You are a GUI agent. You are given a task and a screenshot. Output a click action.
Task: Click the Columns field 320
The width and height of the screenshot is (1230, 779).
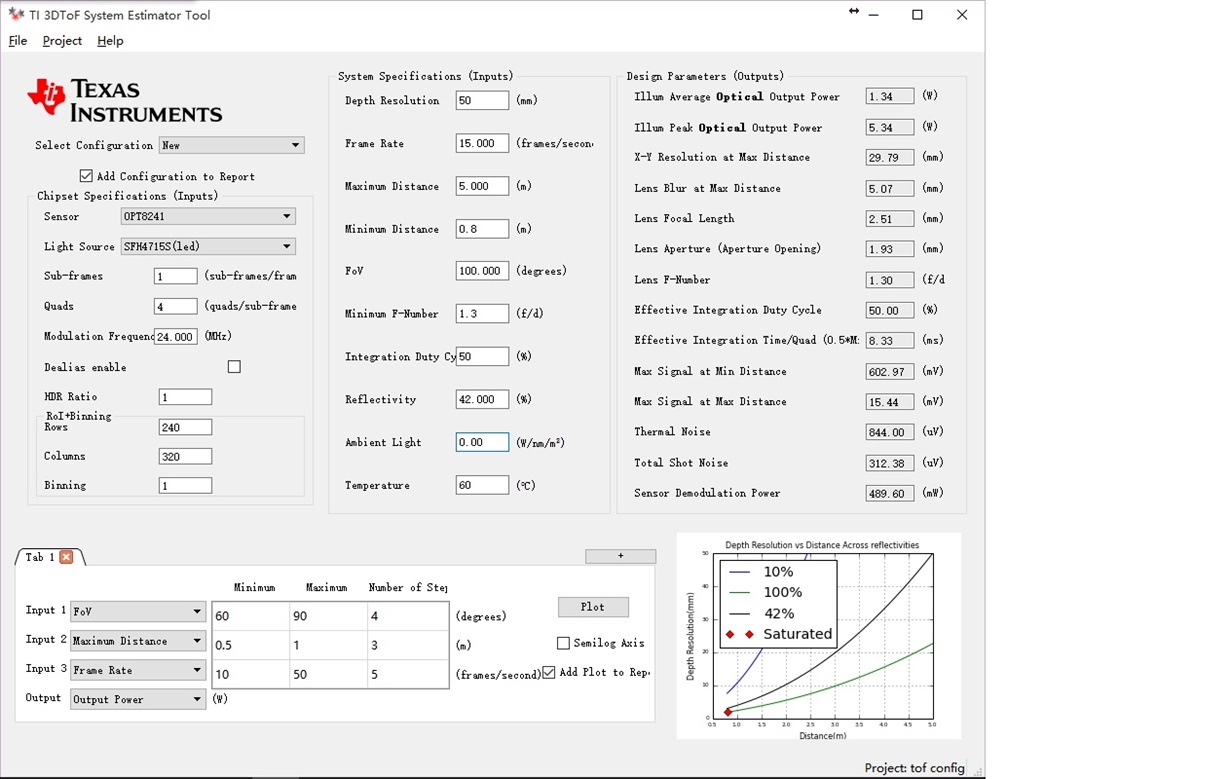pos(185,456)
